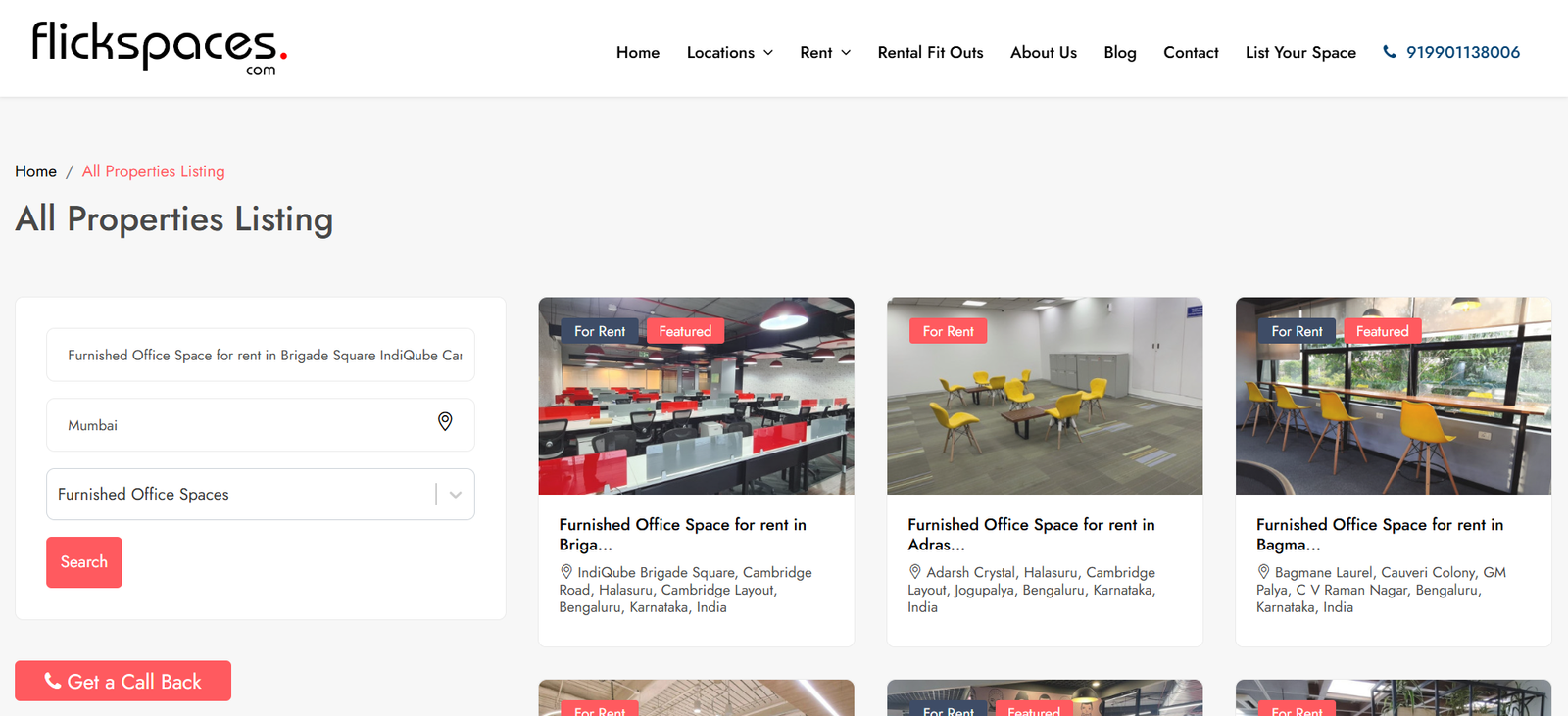Screen dimensions: 1568x716
Task: Click location pin icon beside IndiQube Brigade Square address
Action: 566,571
